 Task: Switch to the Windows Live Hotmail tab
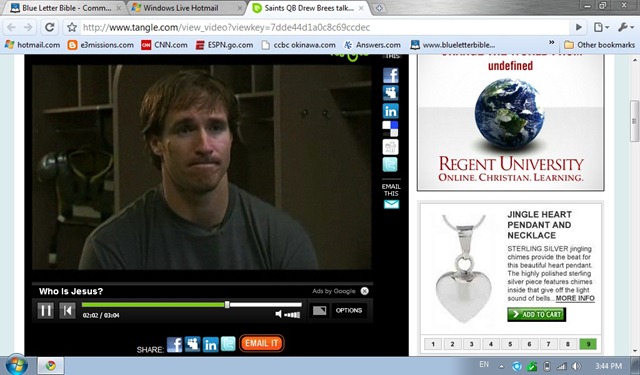coord(186,8)
